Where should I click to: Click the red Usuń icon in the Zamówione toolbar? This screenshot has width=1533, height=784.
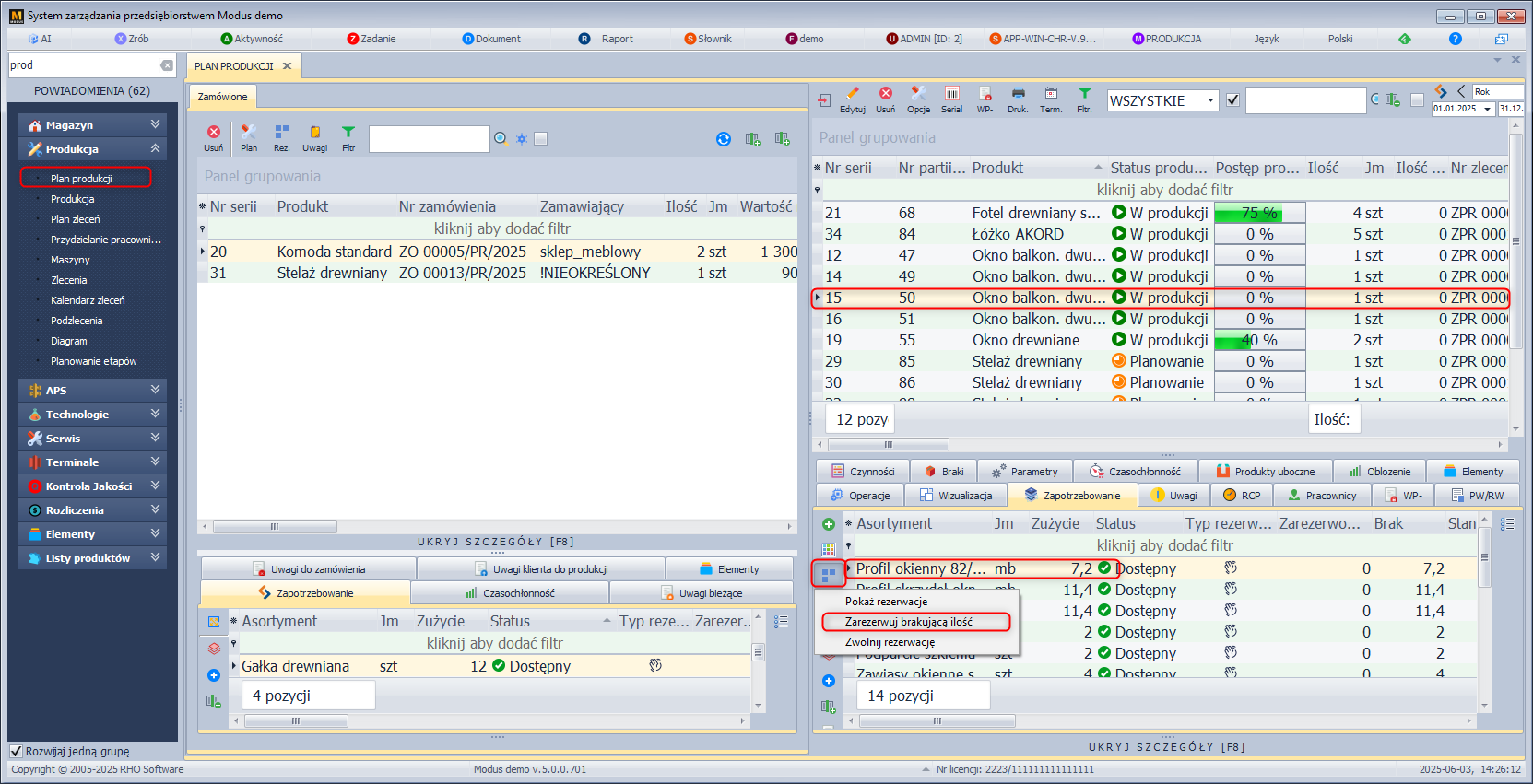tap(214, 134)
